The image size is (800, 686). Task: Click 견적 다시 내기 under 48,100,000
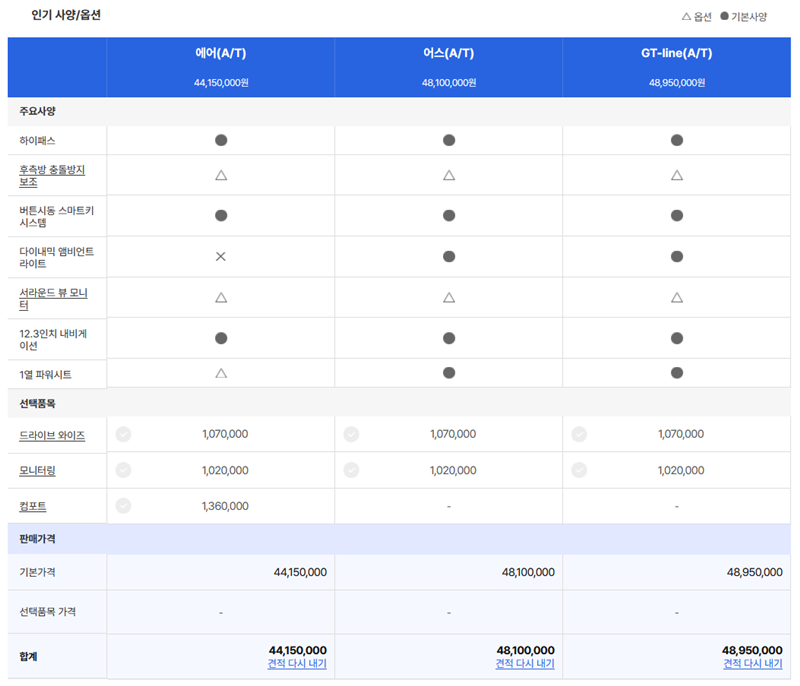pyautogui.click(x=525, y=664)
